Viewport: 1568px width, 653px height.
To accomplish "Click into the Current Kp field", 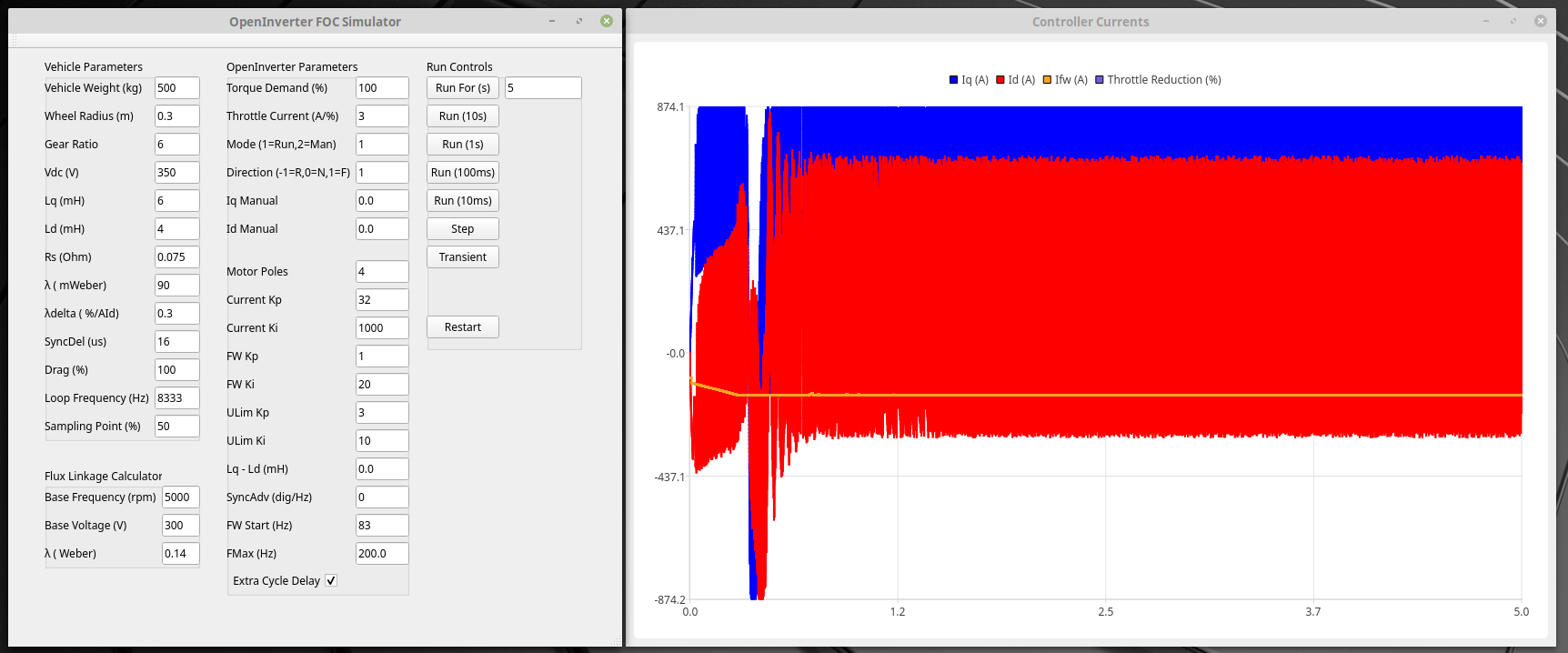I will [381, 300].
